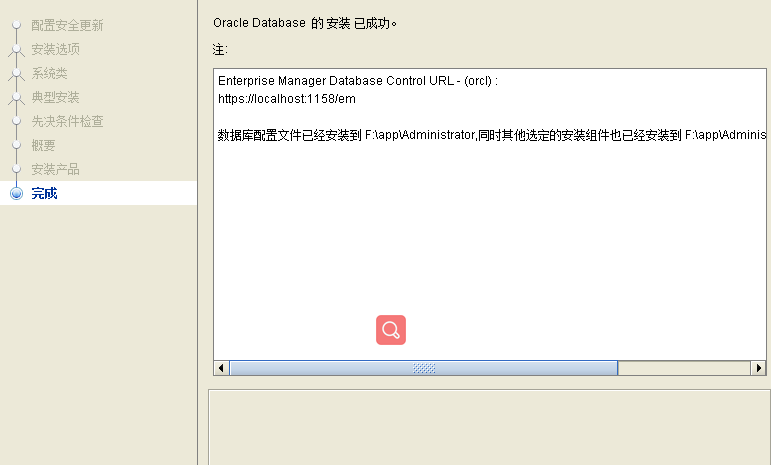The height and width of the screenshot is (465, 771).
Task: Click the empty scrollbar track right of the thumb
Action: [684, 368]
